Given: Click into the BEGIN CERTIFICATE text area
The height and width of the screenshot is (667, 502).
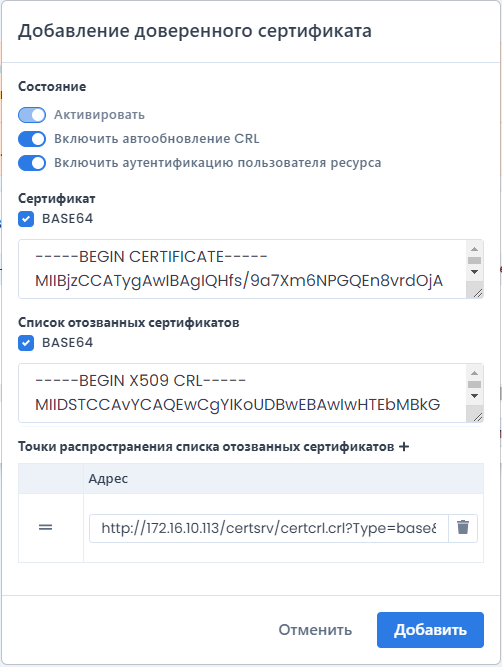Looking at the screenshot, I should click(x=242, y=269).
